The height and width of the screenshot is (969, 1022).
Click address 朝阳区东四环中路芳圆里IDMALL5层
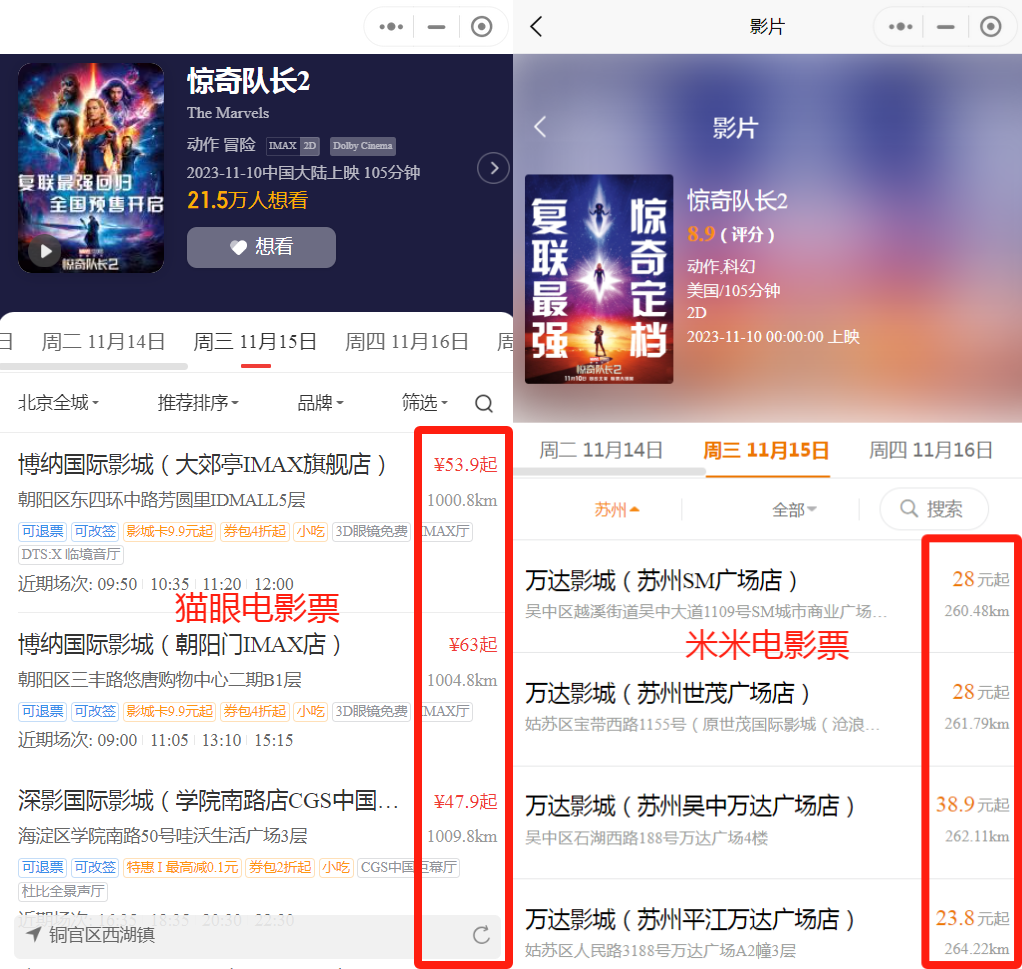[x=162, y=500]
